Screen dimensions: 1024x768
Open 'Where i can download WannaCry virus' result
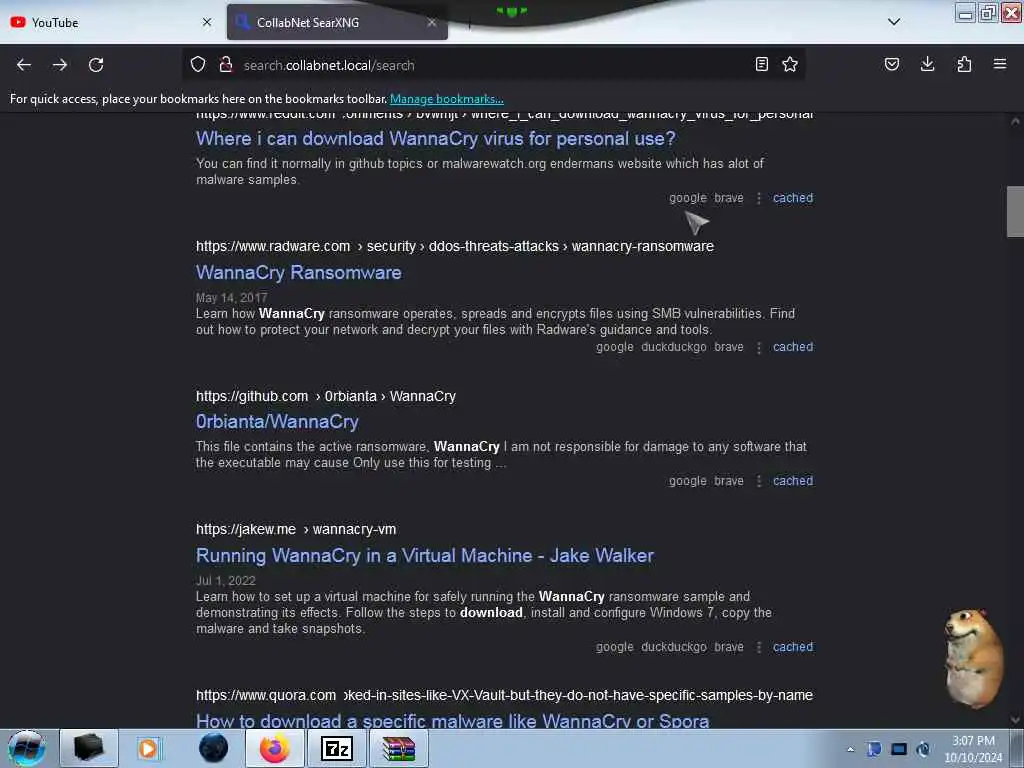click(x=436, y=138)
